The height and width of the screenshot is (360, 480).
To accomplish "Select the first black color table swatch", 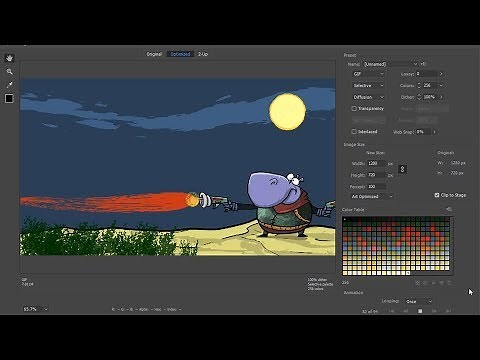I will pyautogui.click(x=345, y=220).
